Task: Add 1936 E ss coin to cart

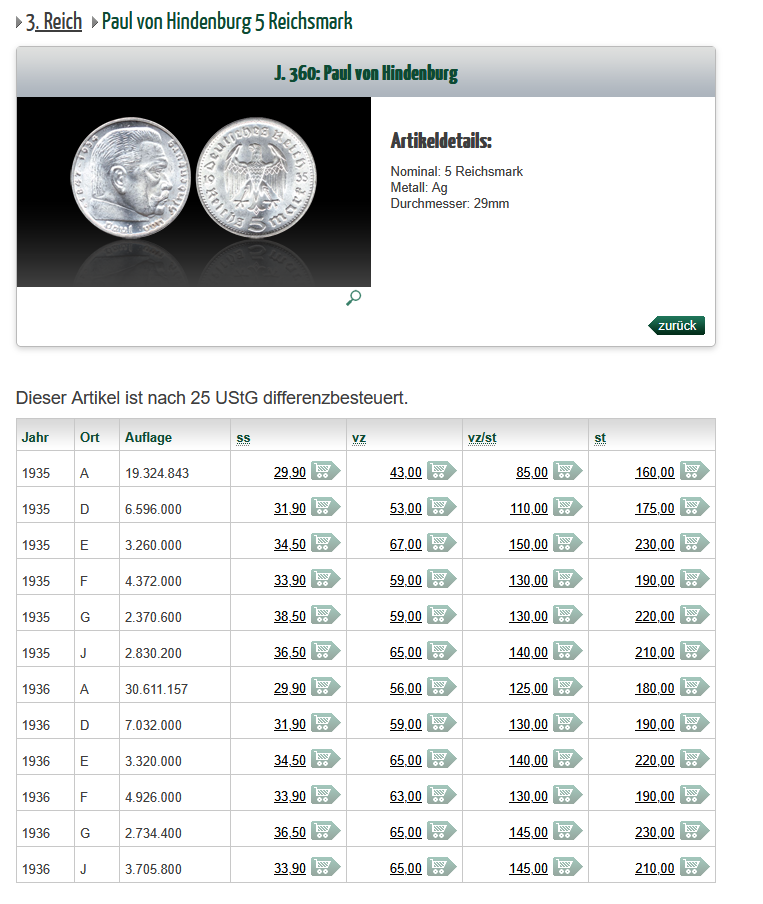Action: (x=325, y=759)
